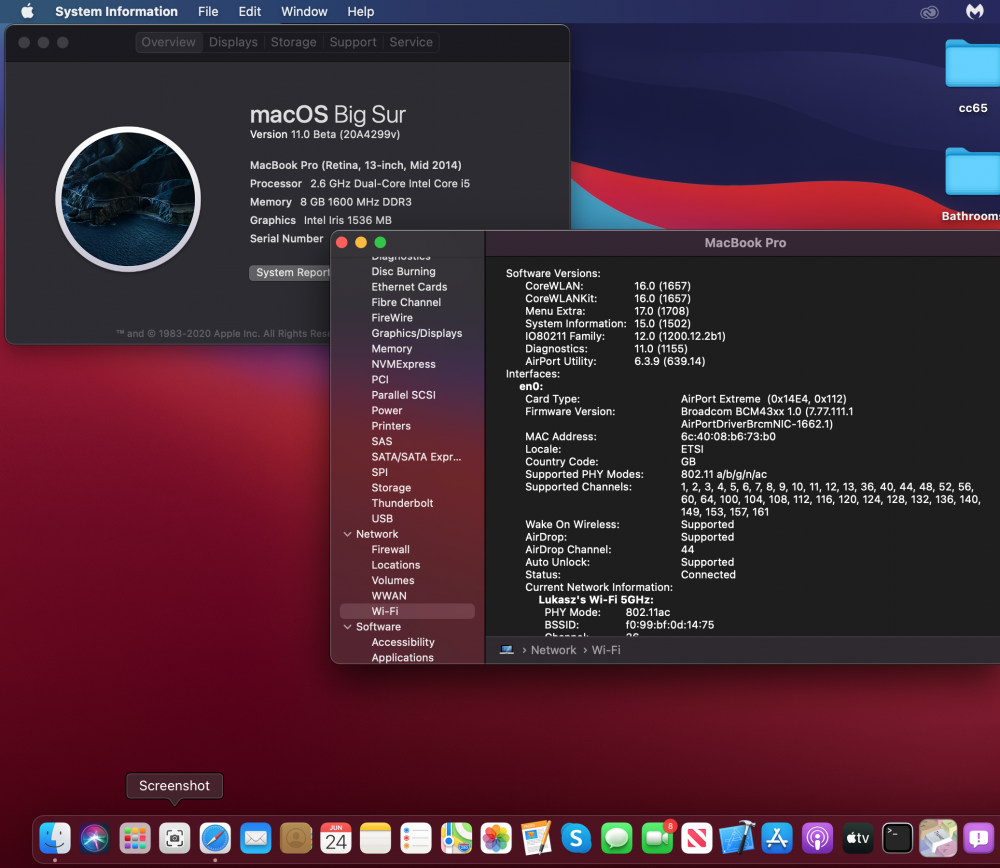
Task: Open the File menu
Action: point(208,11)
